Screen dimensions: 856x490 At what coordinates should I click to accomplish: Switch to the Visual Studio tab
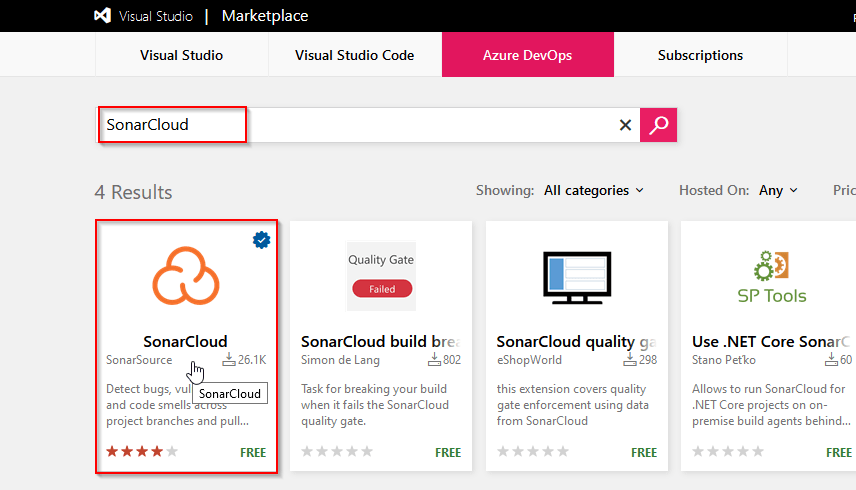pos(181,55)
